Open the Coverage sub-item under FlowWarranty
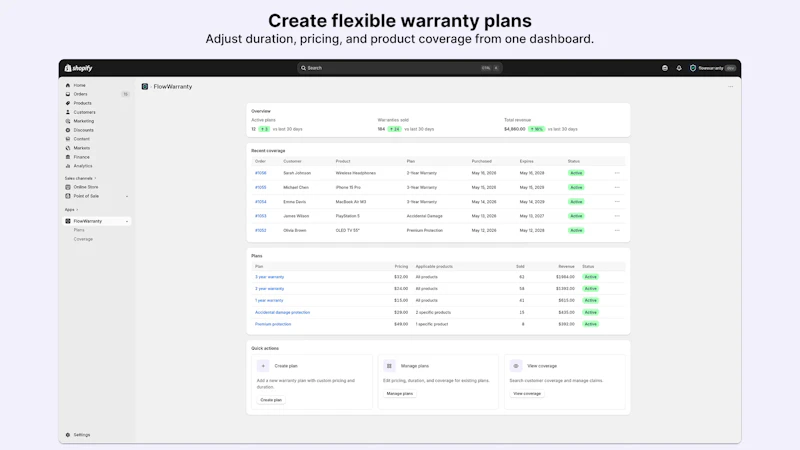This screenshot has width=800, height=450. coord(83,239)
